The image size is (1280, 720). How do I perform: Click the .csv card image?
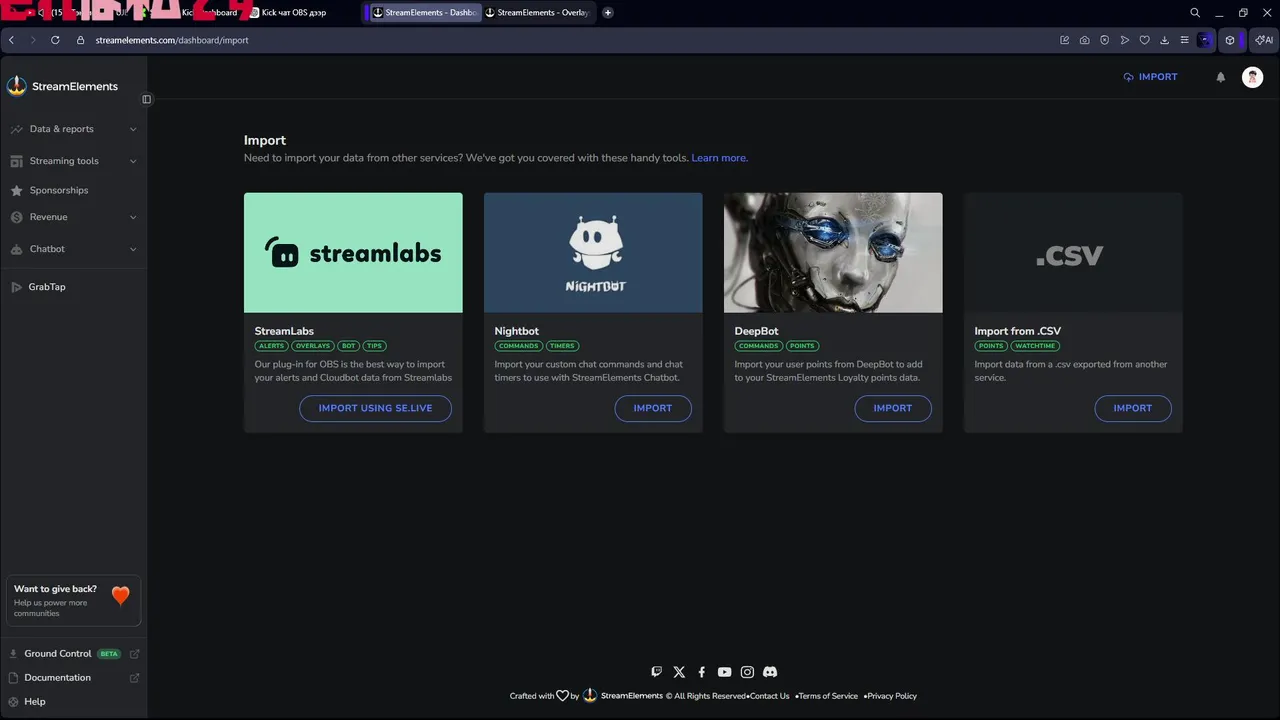click(1073, 253)
